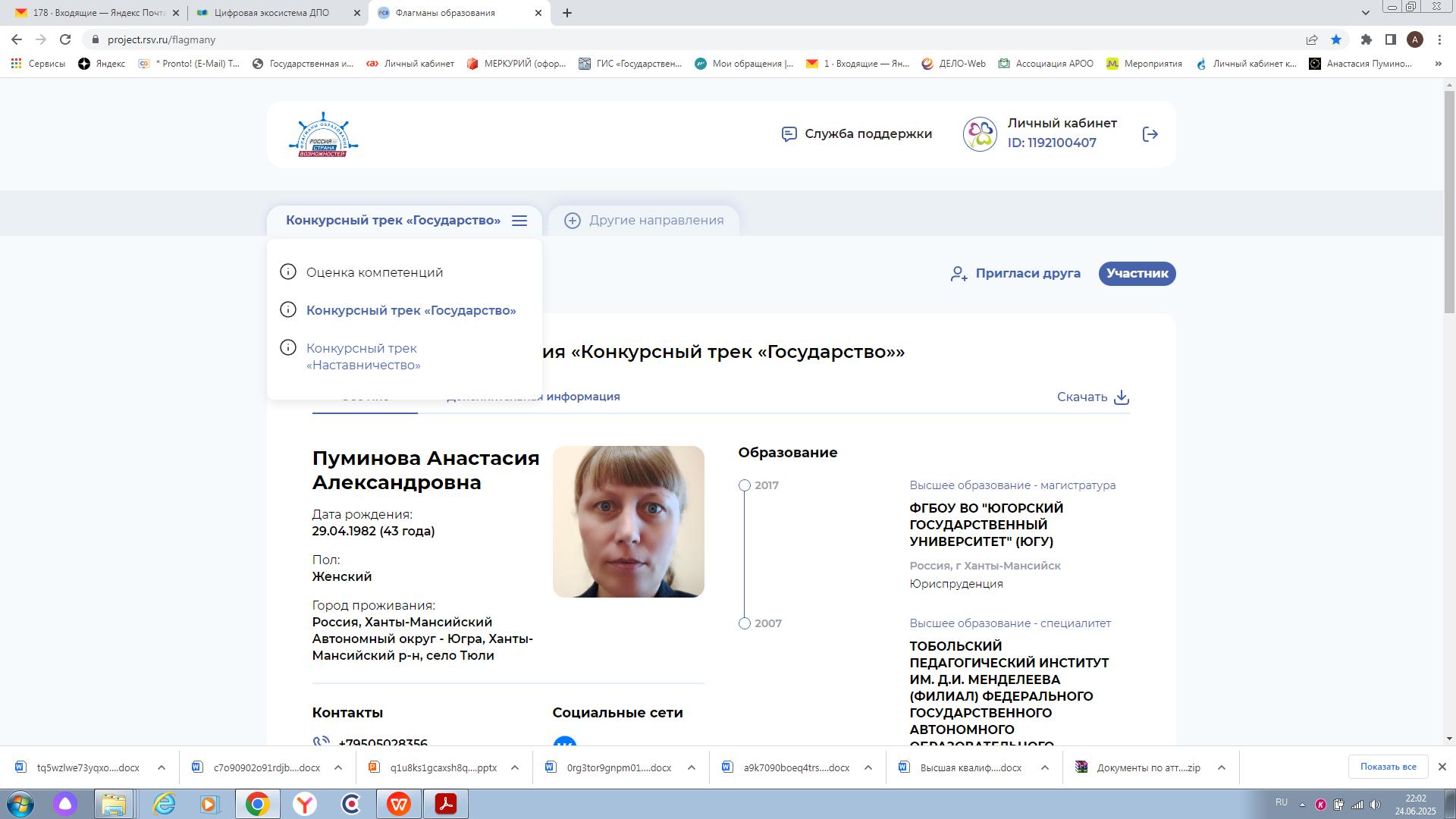The image size is (1456, 819).
Task: Click Показать все downloads button
Action: point(1388,767)
